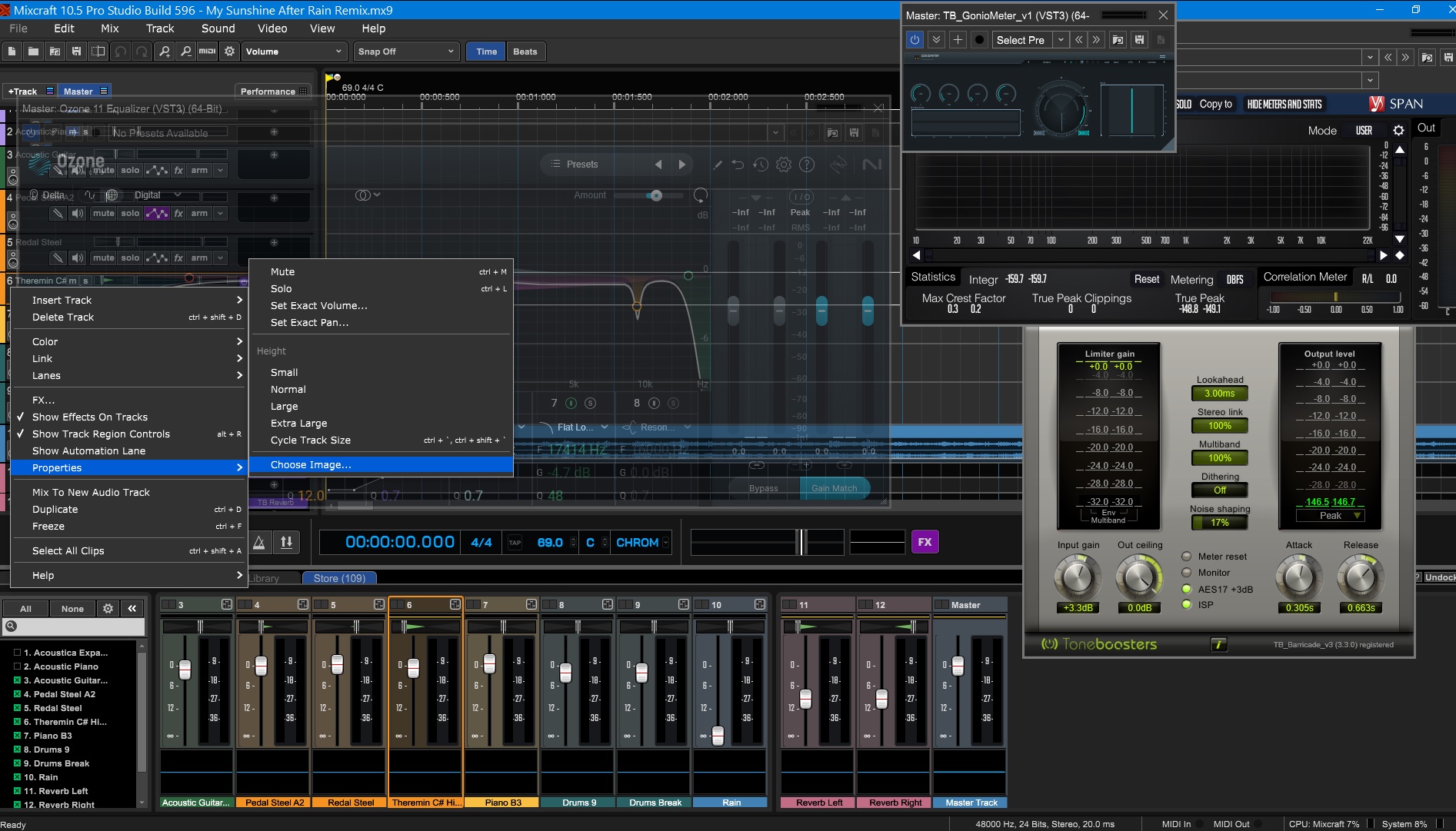This screenshot has width=1456, height=831.
Task: Toggle AES17 +3dB option in Barricade
Action: [x=1186, y=589]
